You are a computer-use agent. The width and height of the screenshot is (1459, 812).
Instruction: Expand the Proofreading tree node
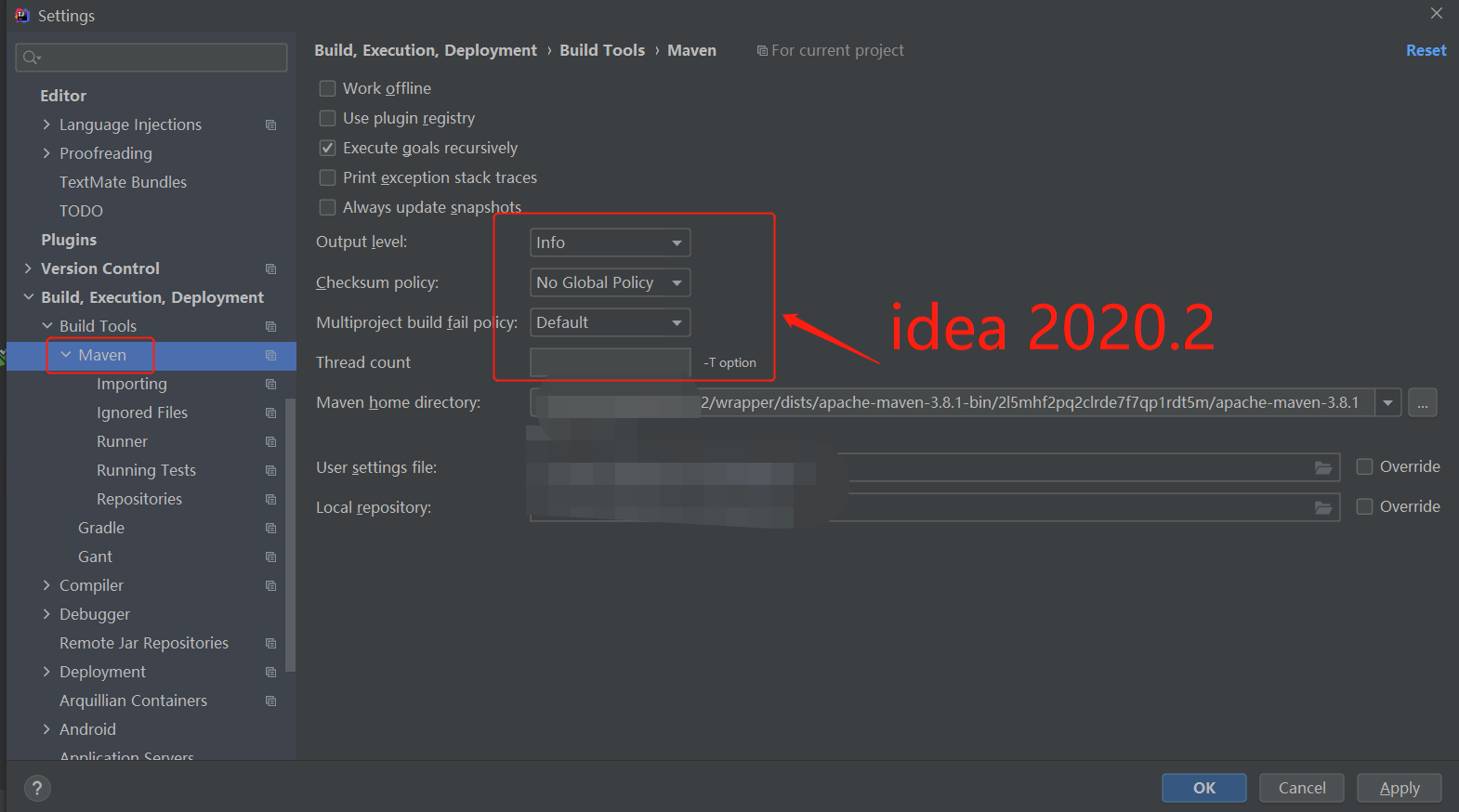coord(46,153)
